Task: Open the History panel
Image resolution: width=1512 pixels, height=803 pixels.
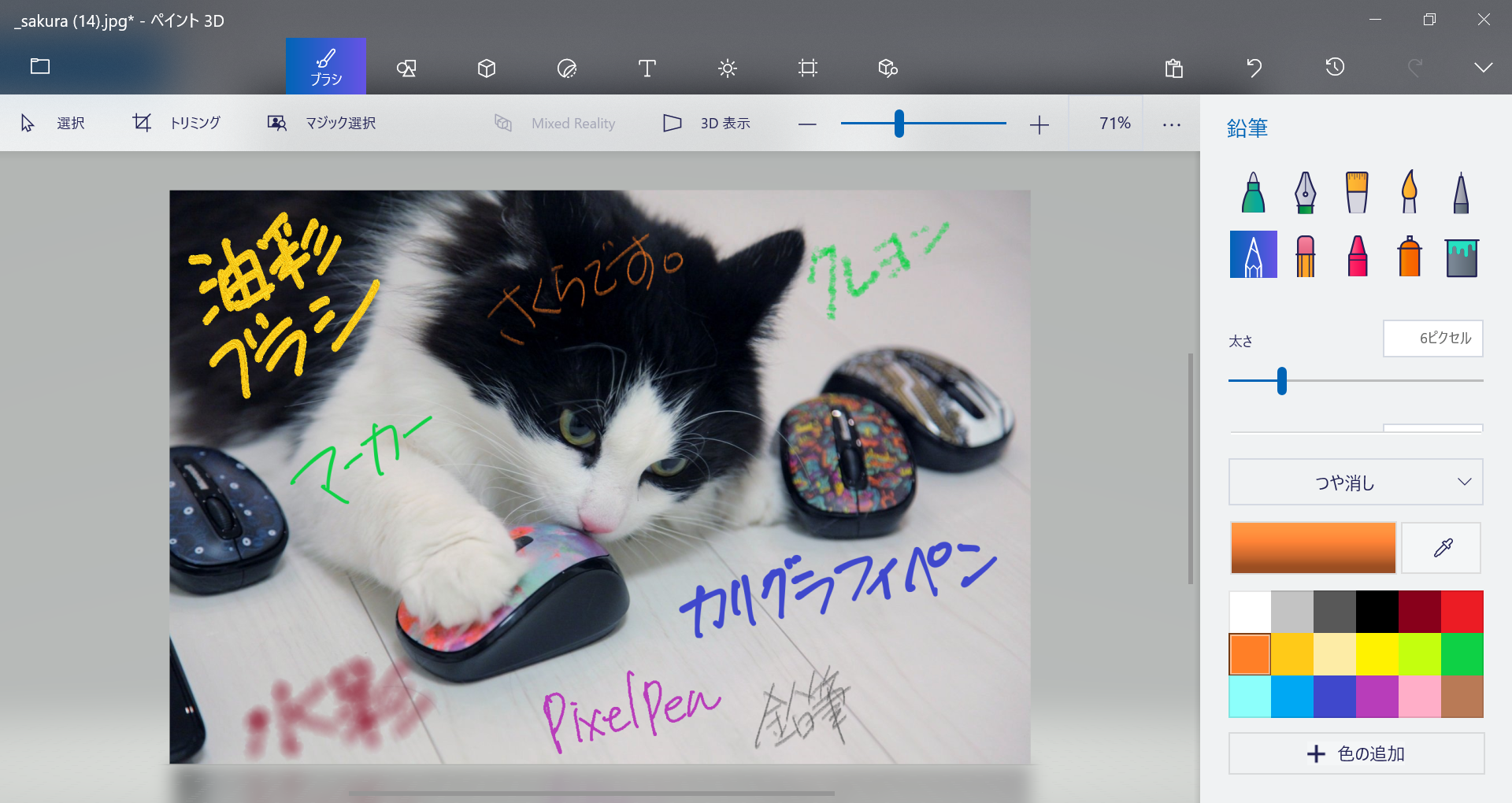Action: pos(1335,68)
